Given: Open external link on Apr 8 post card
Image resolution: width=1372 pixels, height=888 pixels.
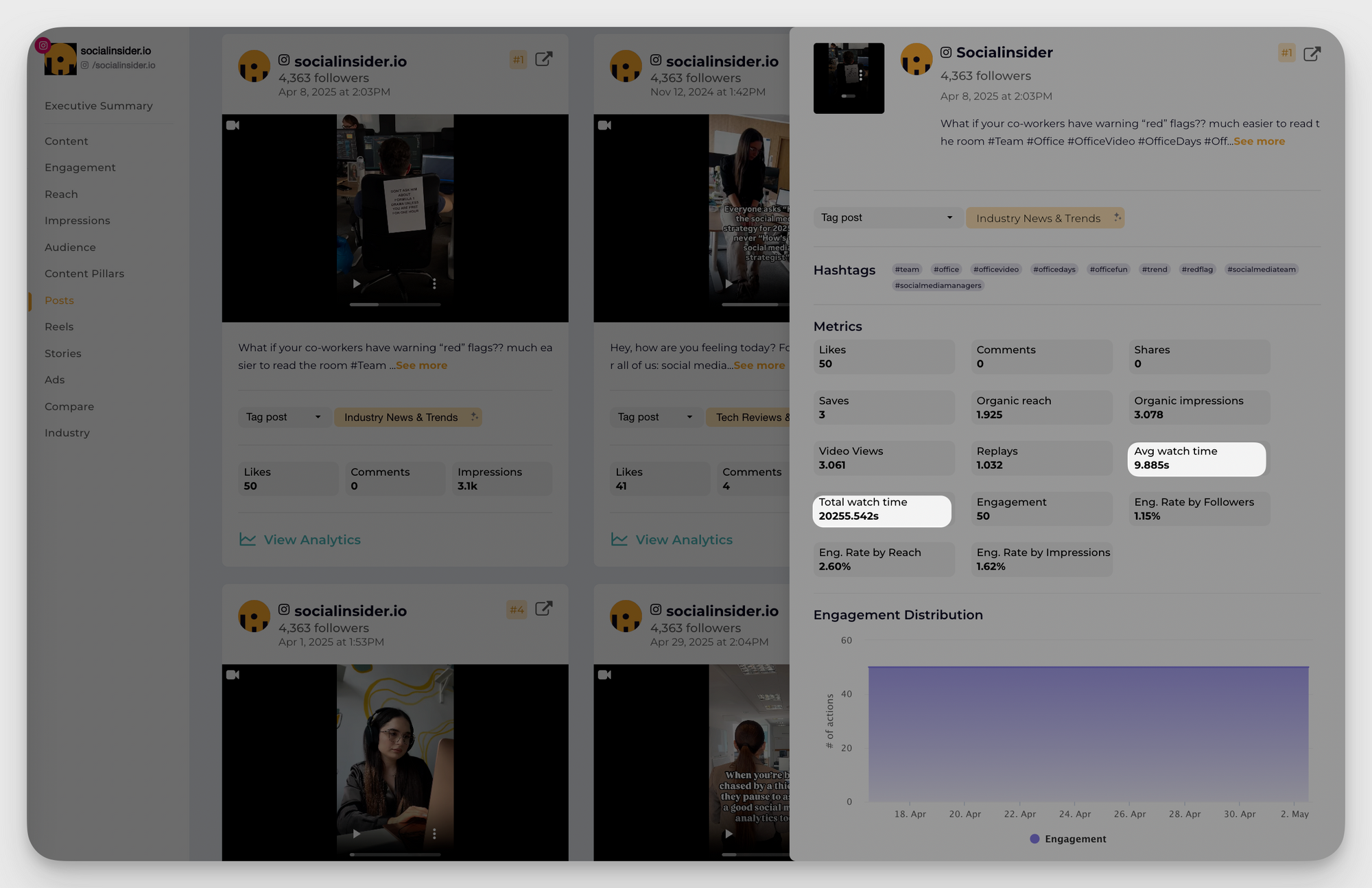Looking at the screenshot, I should (x=543, y=59).
